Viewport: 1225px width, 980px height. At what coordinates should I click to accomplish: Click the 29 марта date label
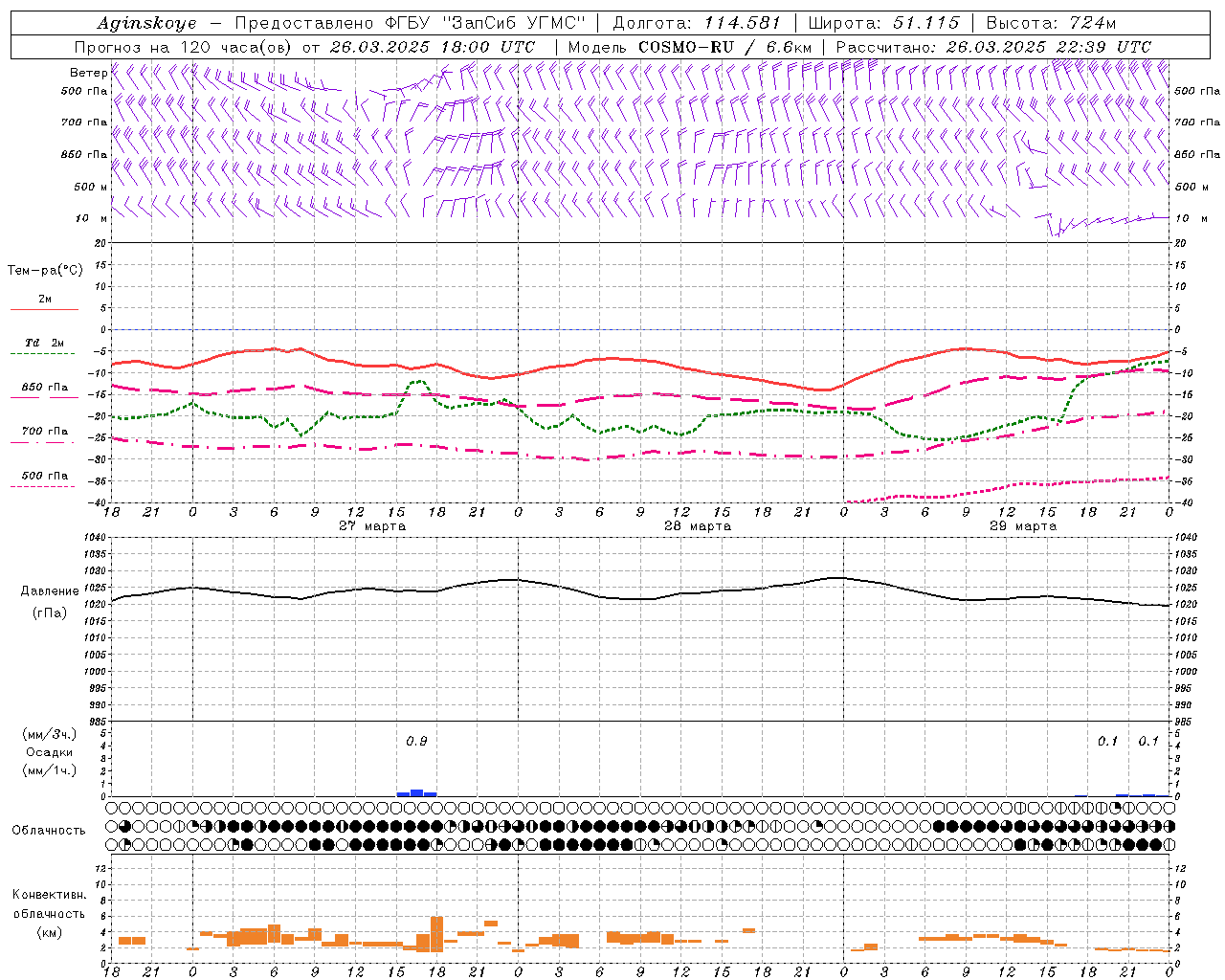coord(1023,526)
